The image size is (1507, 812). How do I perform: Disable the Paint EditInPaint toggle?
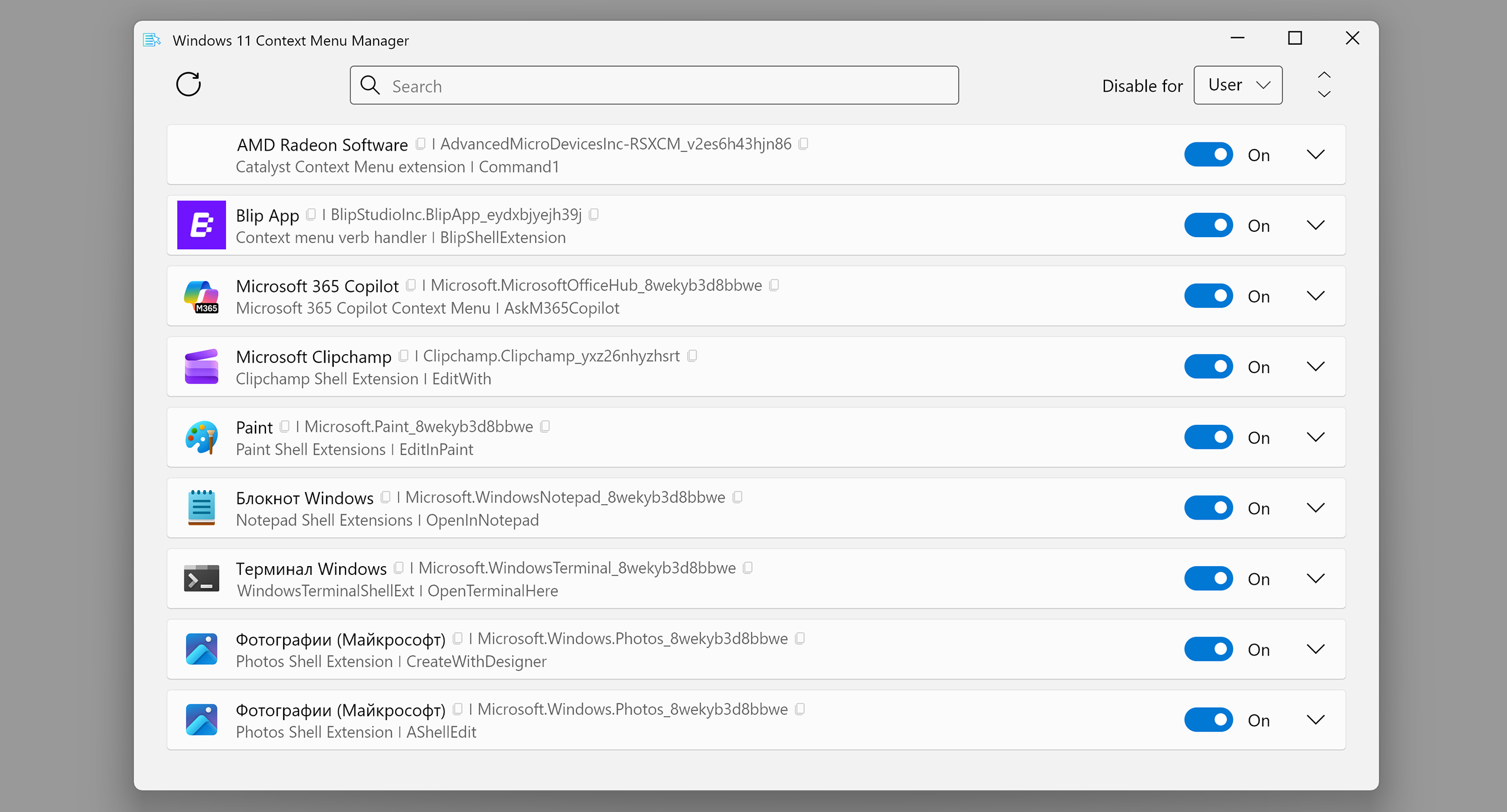coord(1209,437)
